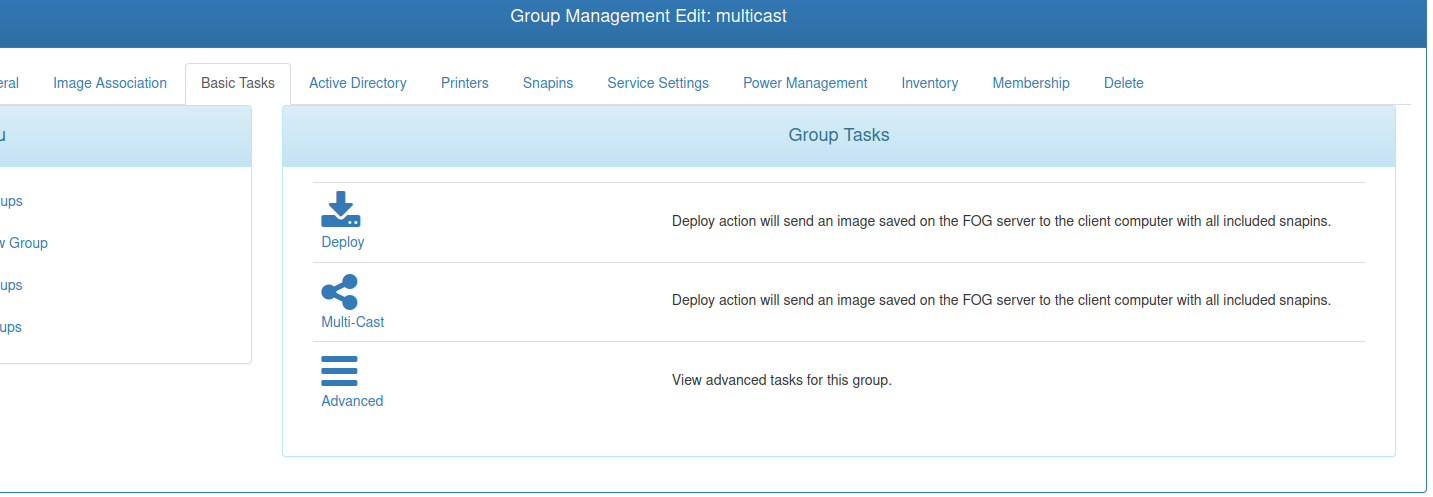Switch to the Active Directory tab
Screen dimensions: 1433x497
pyautogui.click(x=358, y=83)
